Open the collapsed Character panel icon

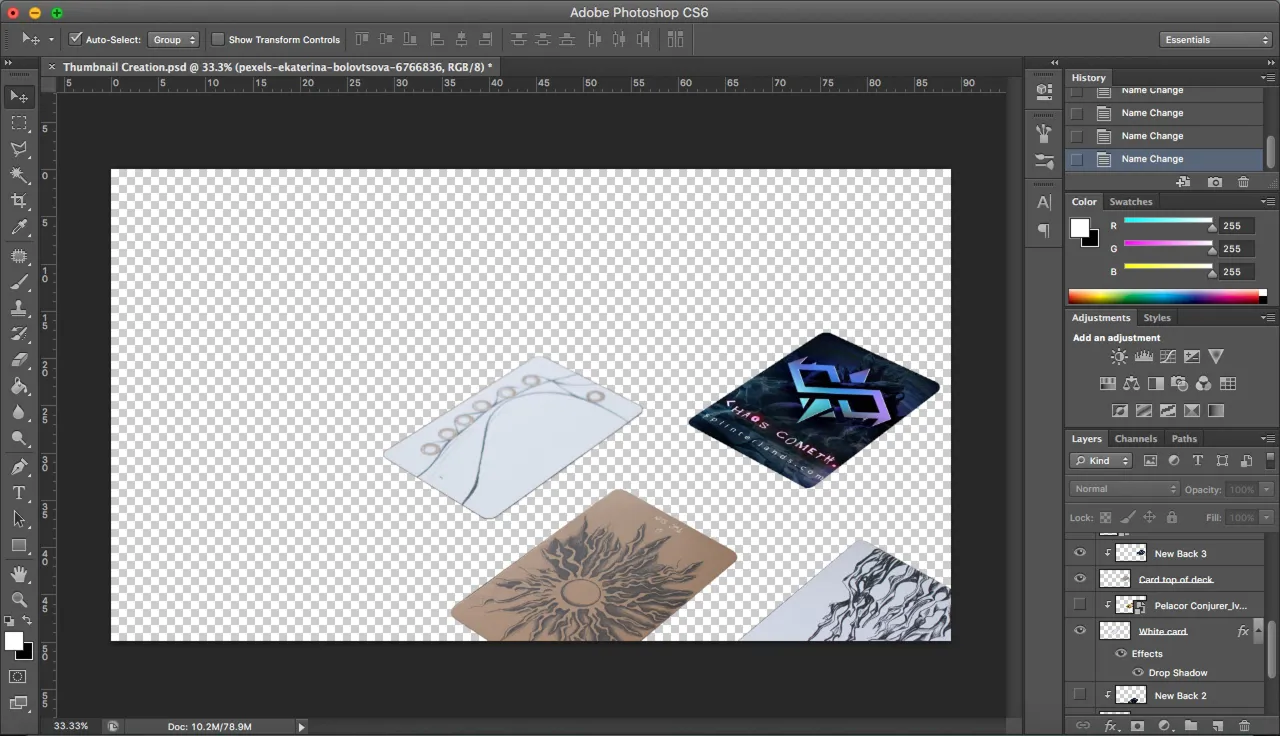[1044, 202]
